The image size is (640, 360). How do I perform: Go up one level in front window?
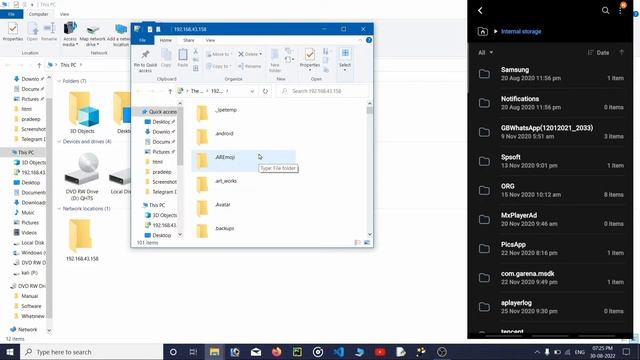pos(170,91)
